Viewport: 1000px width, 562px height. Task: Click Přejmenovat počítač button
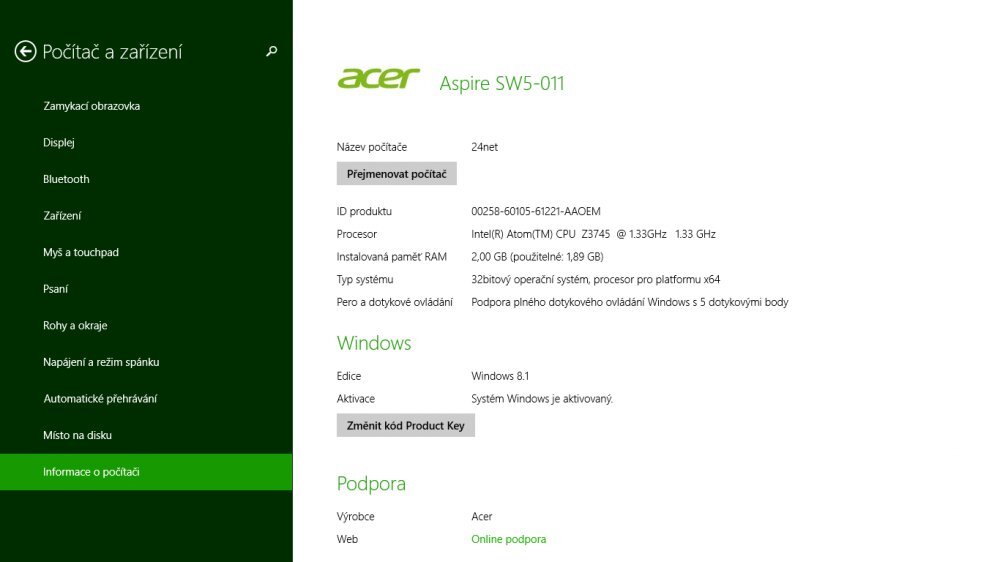(x=397, y=174)
